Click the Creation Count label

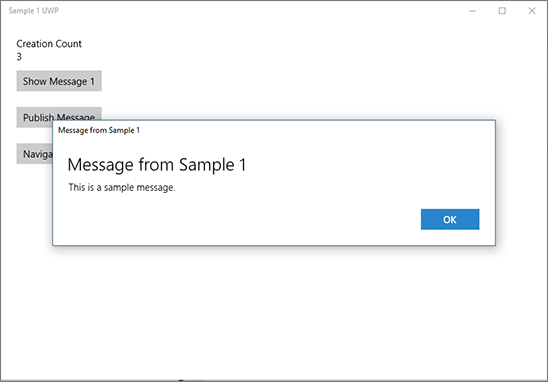tap(49, 44)
